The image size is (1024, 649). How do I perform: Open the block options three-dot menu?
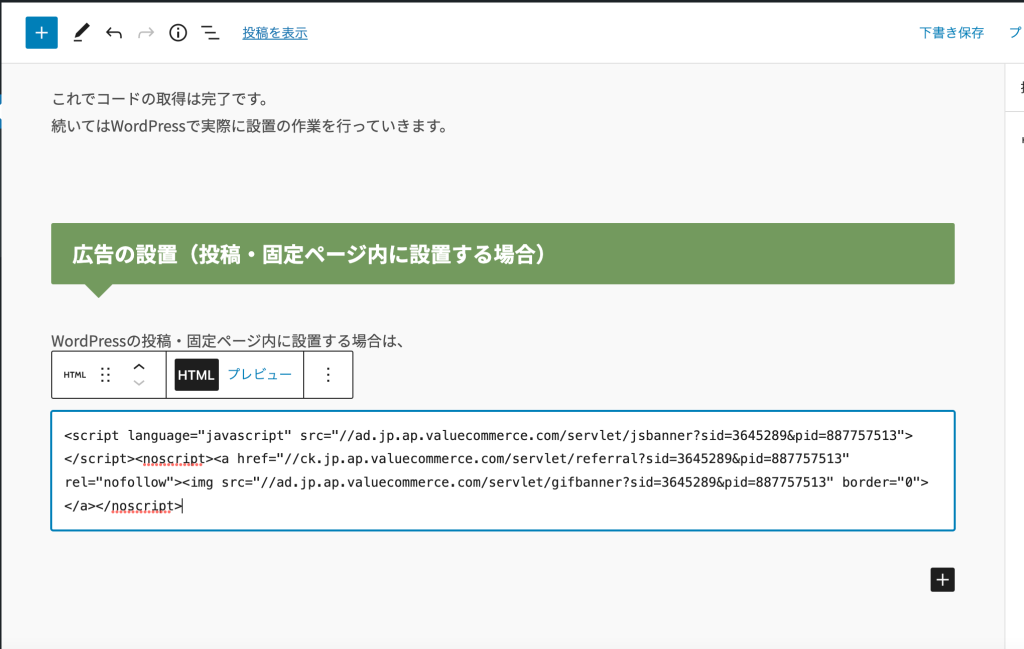(328, 375)
